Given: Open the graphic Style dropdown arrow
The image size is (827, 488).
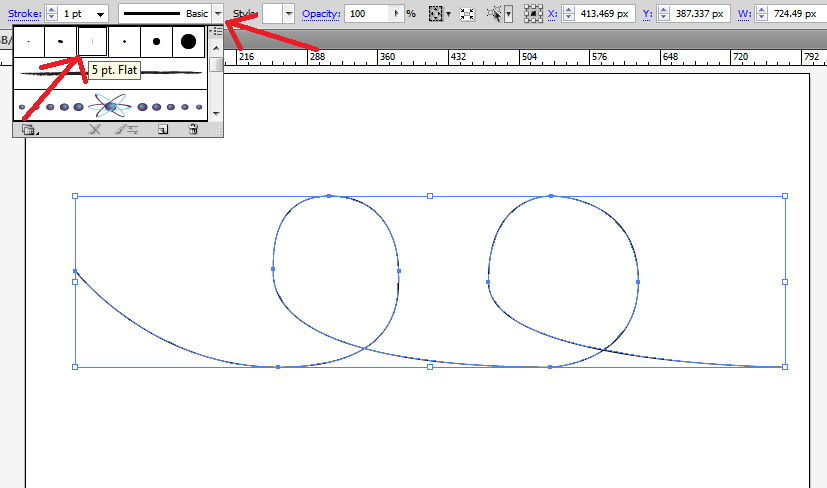Looking at the screenshot, I should (x=289, y=14).
